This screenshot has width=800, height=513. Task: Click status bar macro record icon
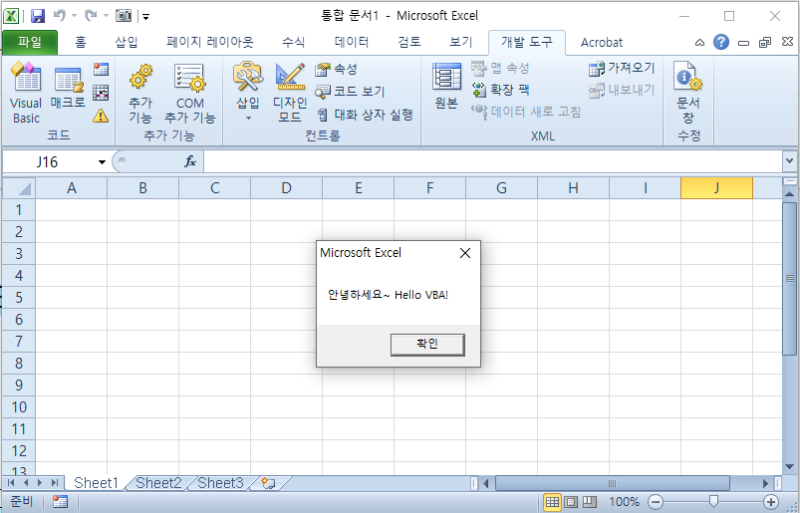pos(60,502)
